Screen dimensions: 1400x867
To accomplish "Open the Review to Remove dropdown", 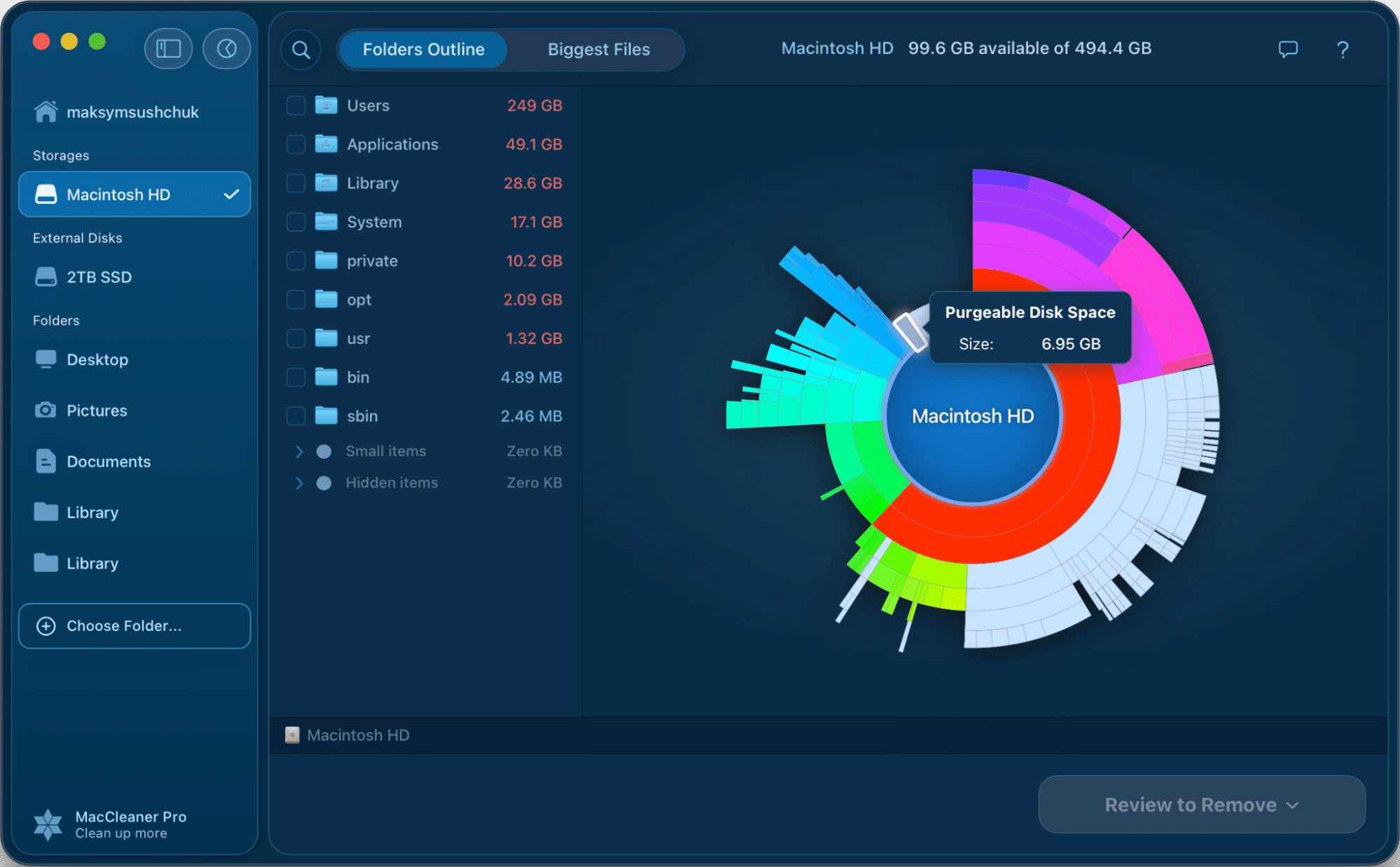I will pyautogui.click(x=1202, y=805).
